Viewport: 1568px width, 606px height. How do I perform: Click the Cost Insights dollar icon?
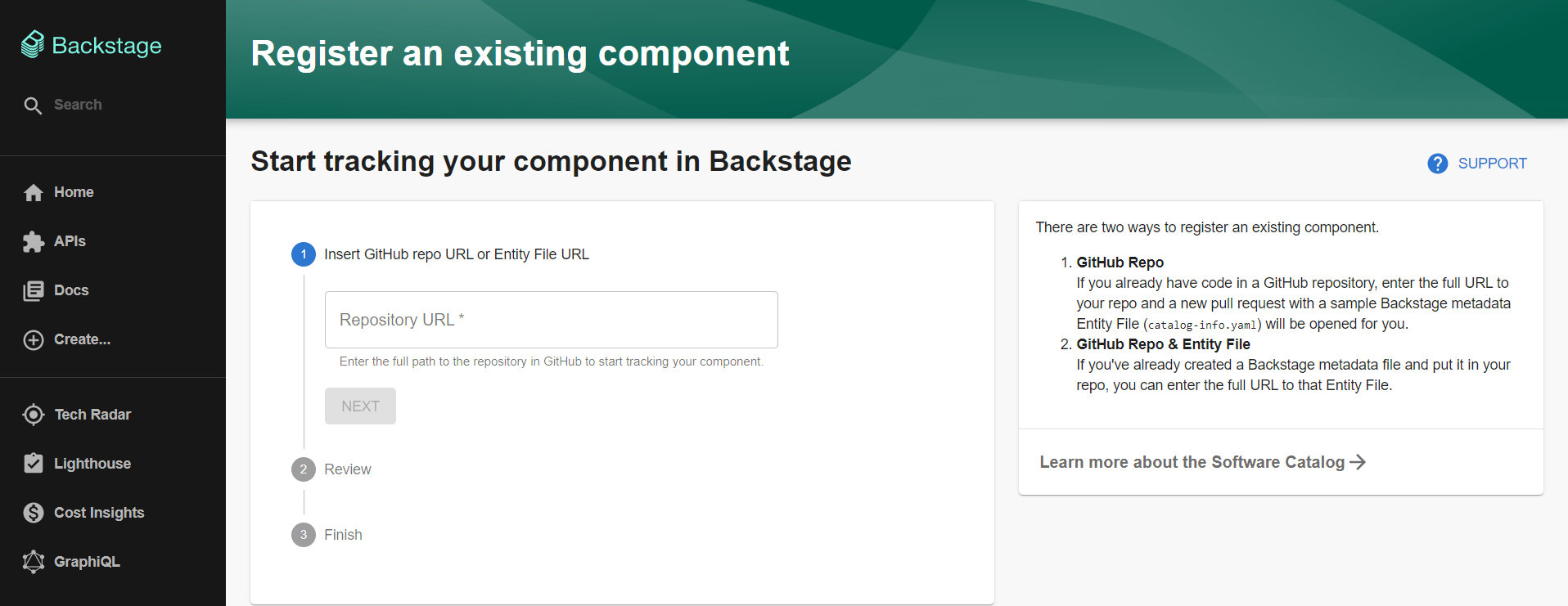[34, 513]
